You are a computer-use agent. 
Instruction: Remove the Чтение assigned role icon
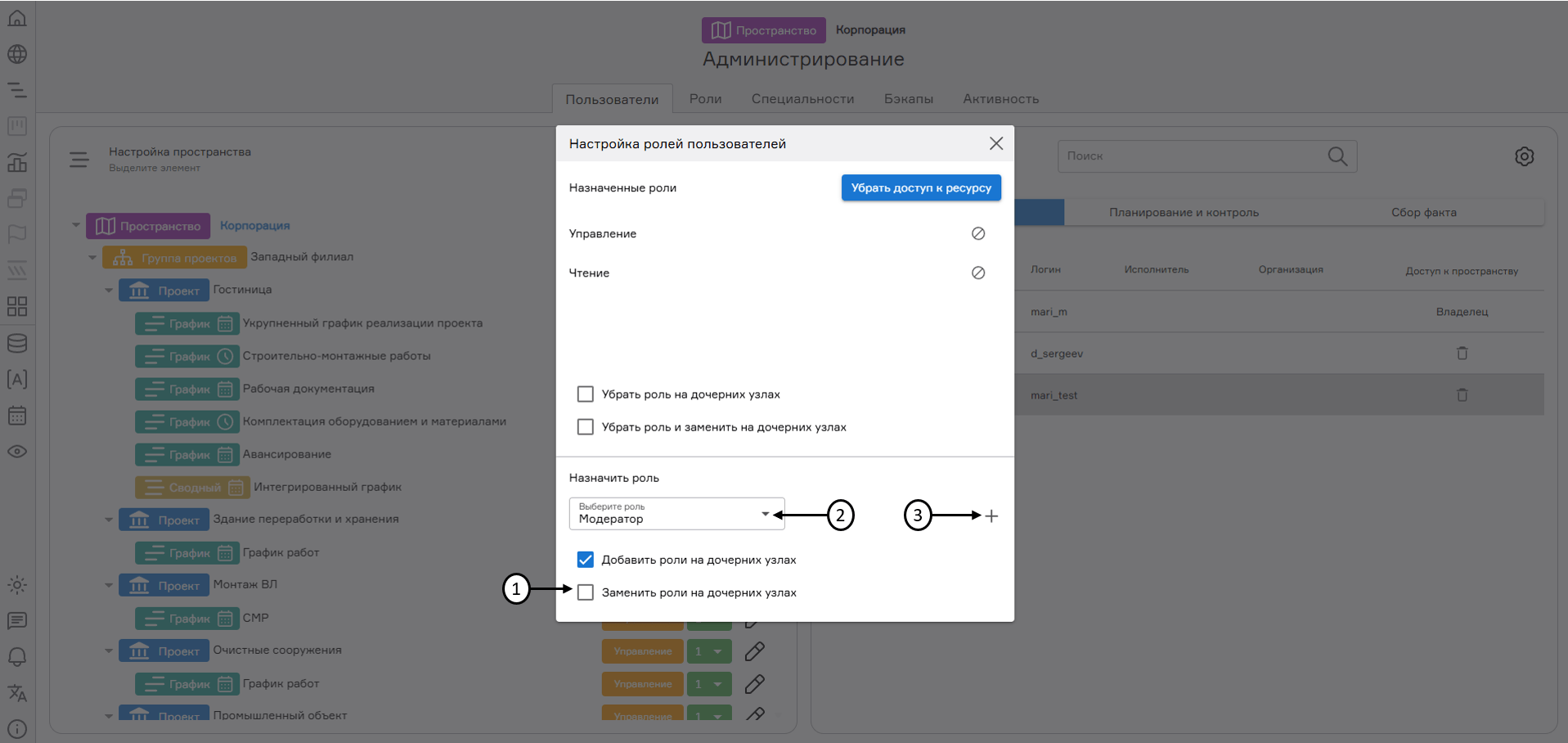click(977, 272)
